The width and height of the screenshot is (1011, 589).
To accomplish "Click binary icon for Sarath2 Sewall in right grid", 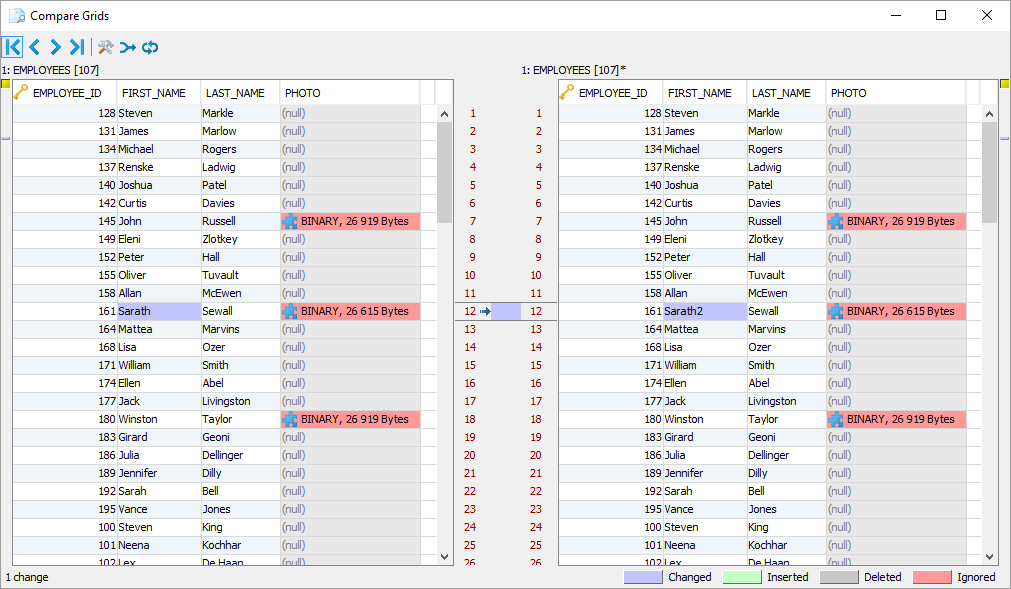I will 836,312.
